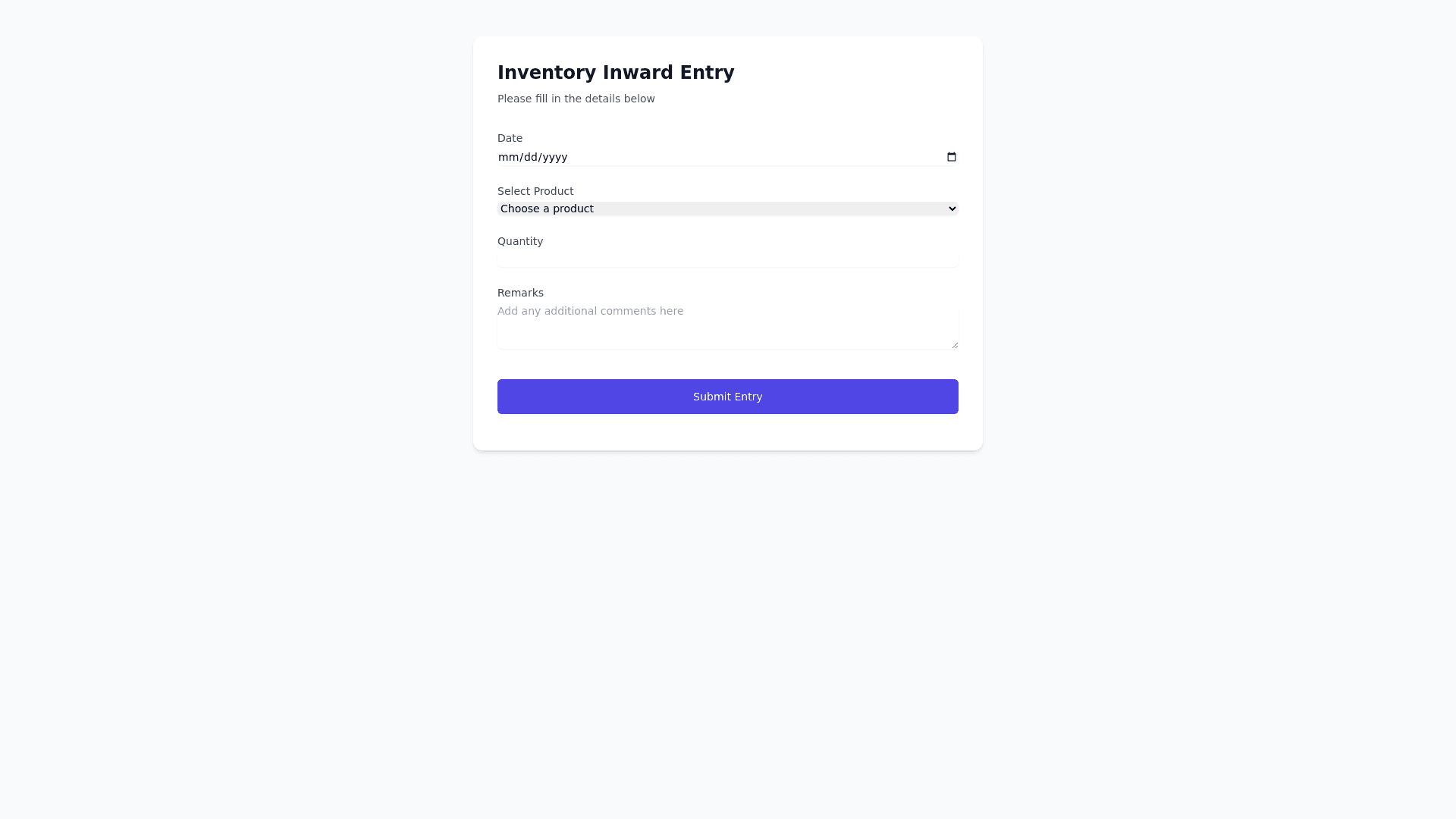Open the "Choose a product" dropdown
Viewport: 1456px width, 819px height.
pyautogui.click(x=726, y=209)
